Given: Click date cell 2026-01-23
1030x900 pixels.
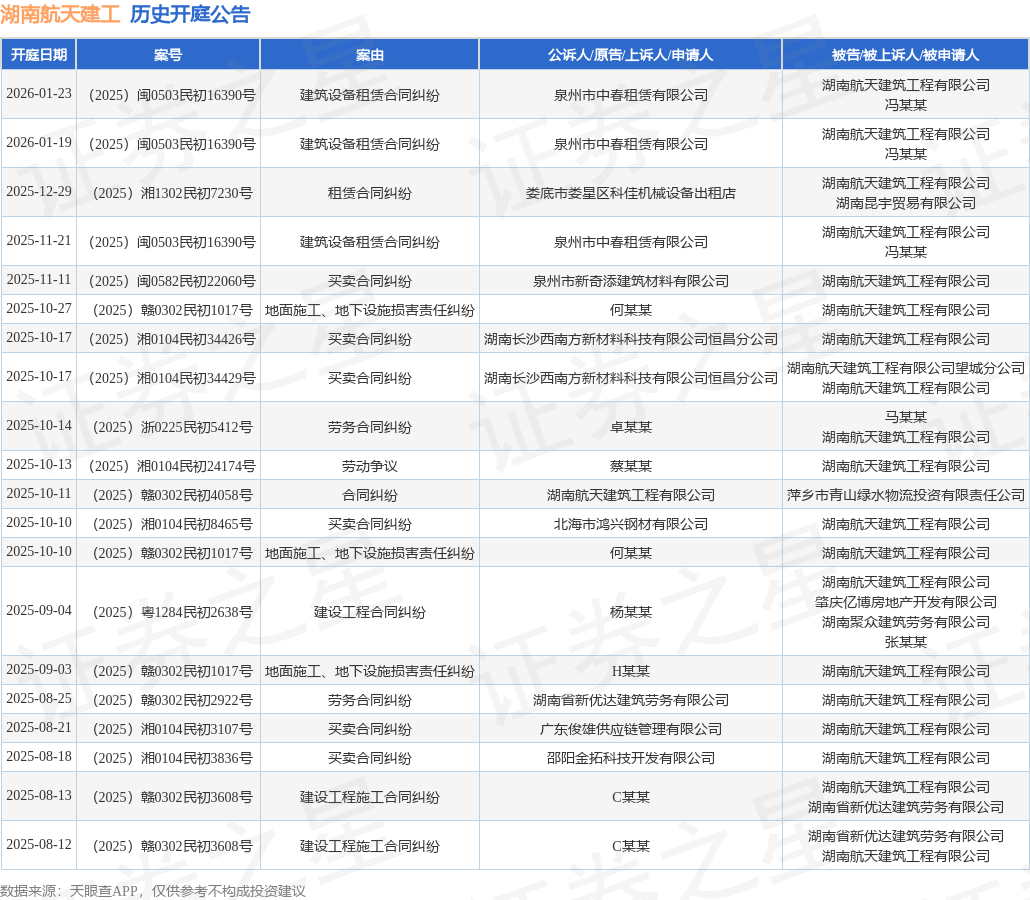Looking at the screenshot, I should click(x=39, y=94).
